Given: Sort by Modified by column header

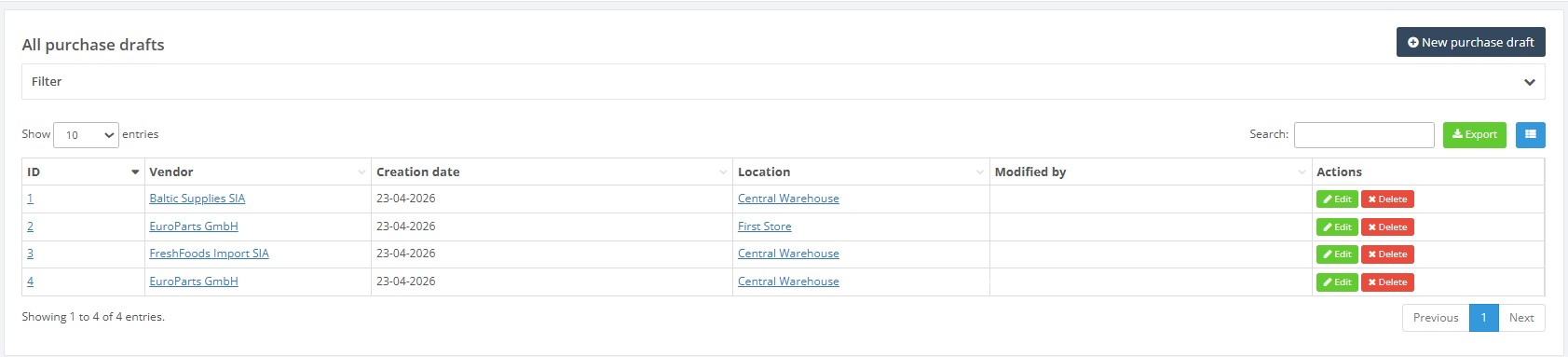Looking at the screenshot, I should (x=1152, y=172).
